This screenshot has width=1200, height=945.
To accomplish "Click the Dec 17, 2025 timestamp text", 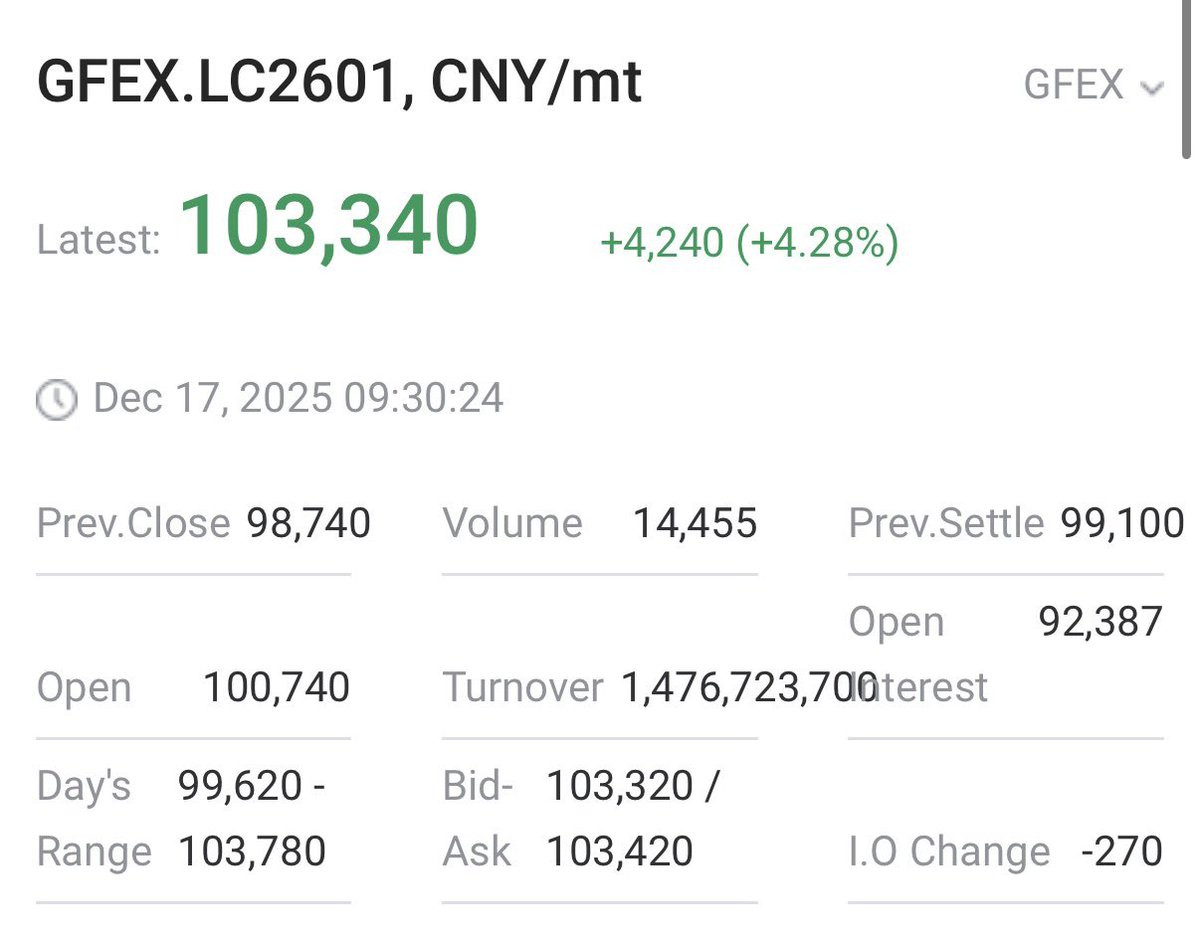I will [298, 398].
